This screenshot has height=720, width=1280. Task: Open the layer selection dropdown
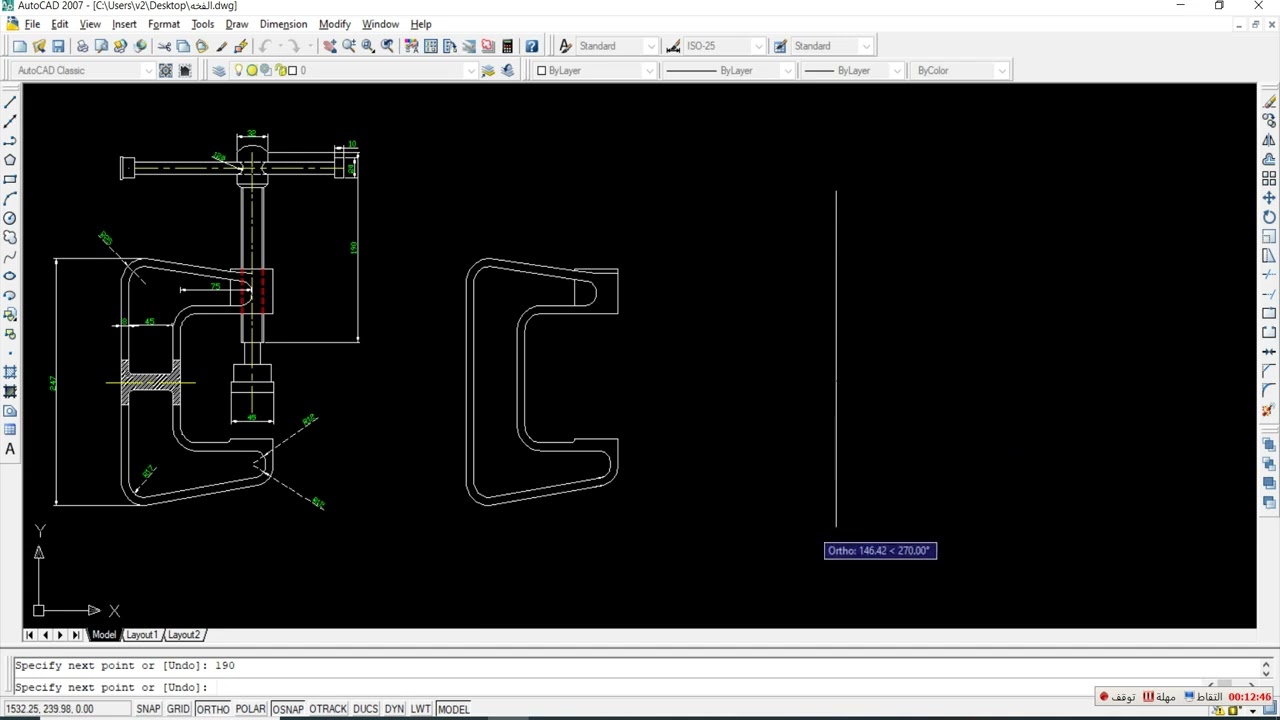pyautogui.click(x=471, y=70)
